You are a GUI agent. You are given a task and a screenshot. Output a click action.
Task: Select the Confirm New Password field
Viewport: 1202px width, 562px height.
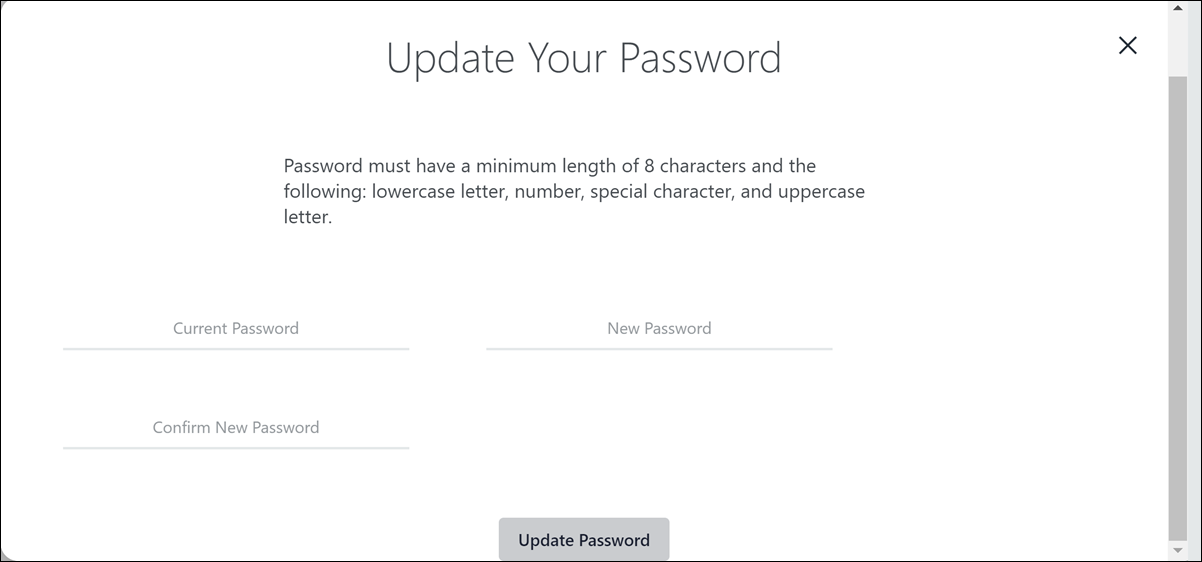point(236,428)
